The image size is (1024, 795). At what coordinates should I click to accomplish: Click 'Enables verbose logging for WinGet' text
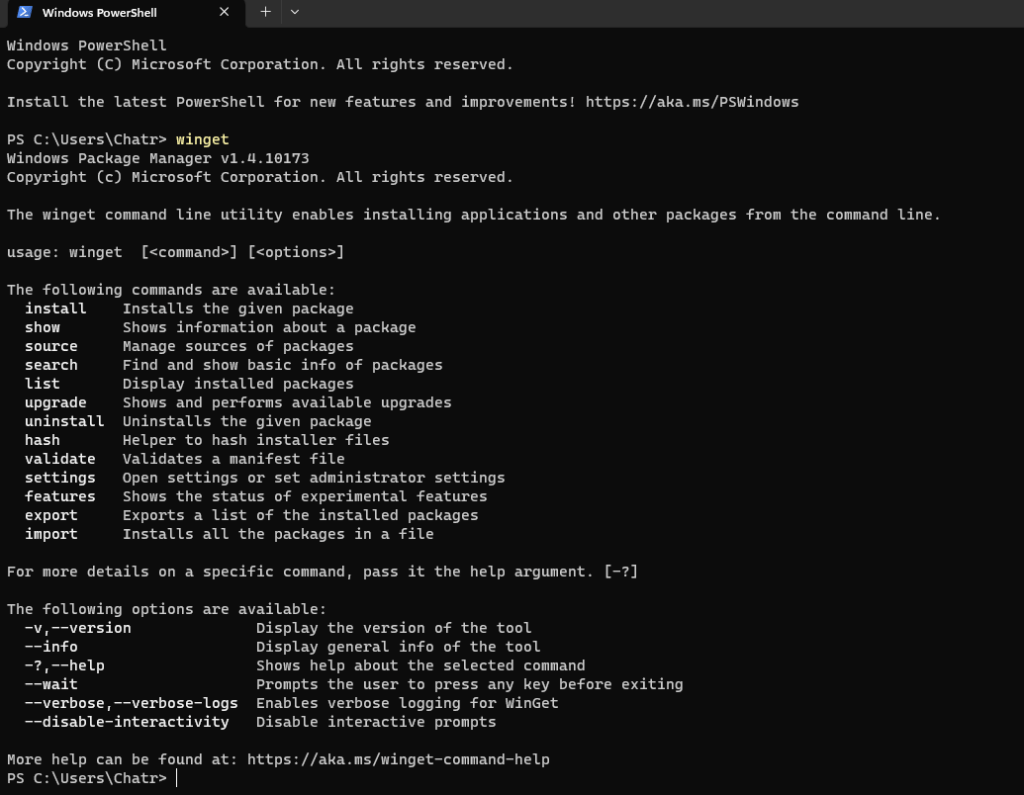pos(407,704)
